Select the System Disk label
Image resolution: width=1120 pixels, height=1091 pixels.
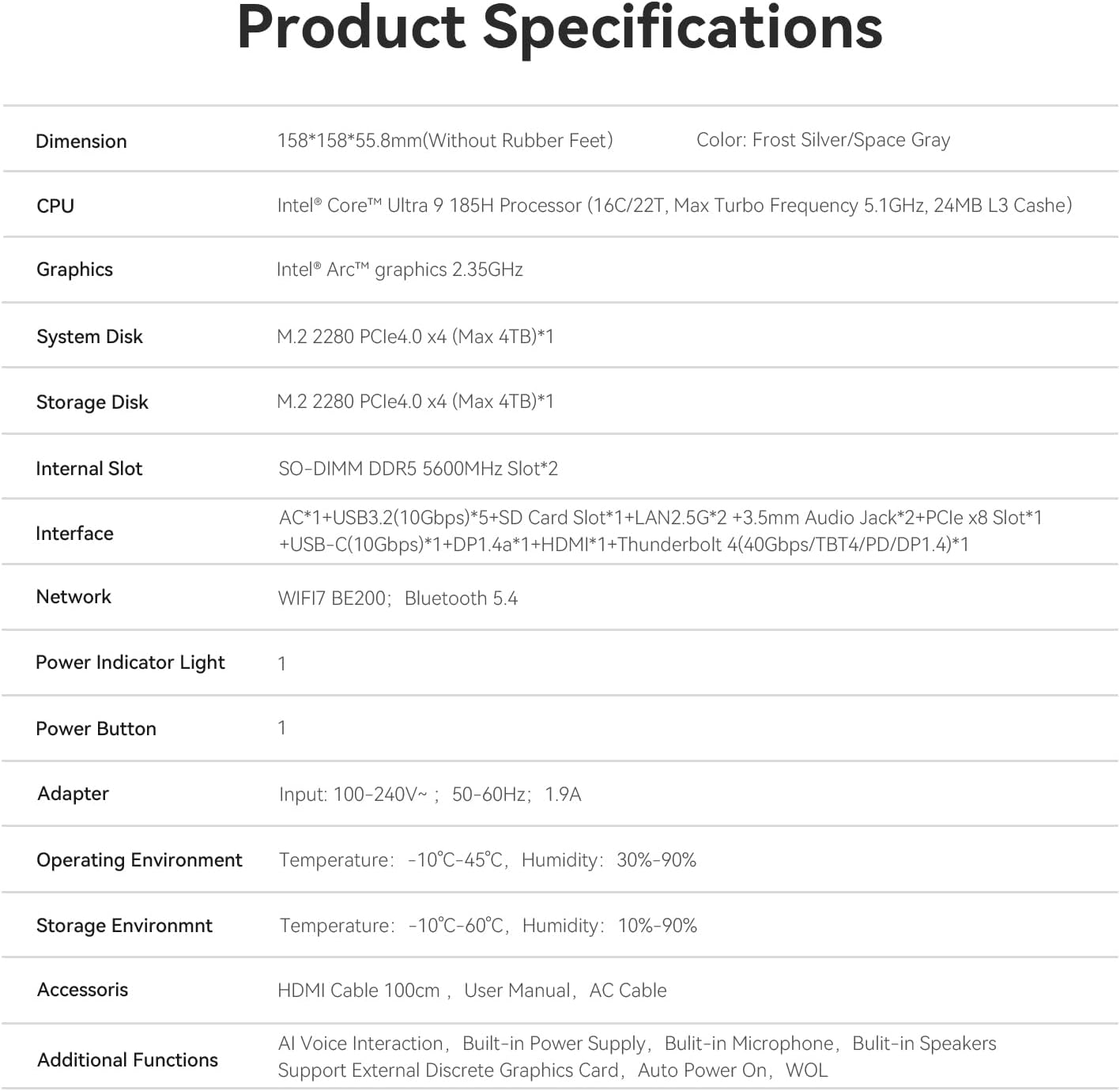(x=89, y=337)
